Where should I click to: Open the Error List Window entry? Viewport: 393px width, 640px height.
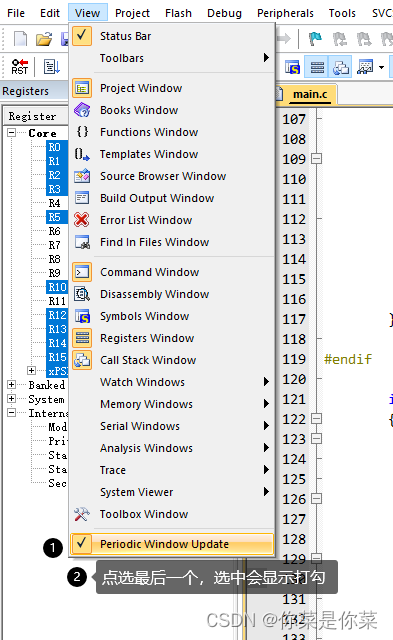(172, 220)
